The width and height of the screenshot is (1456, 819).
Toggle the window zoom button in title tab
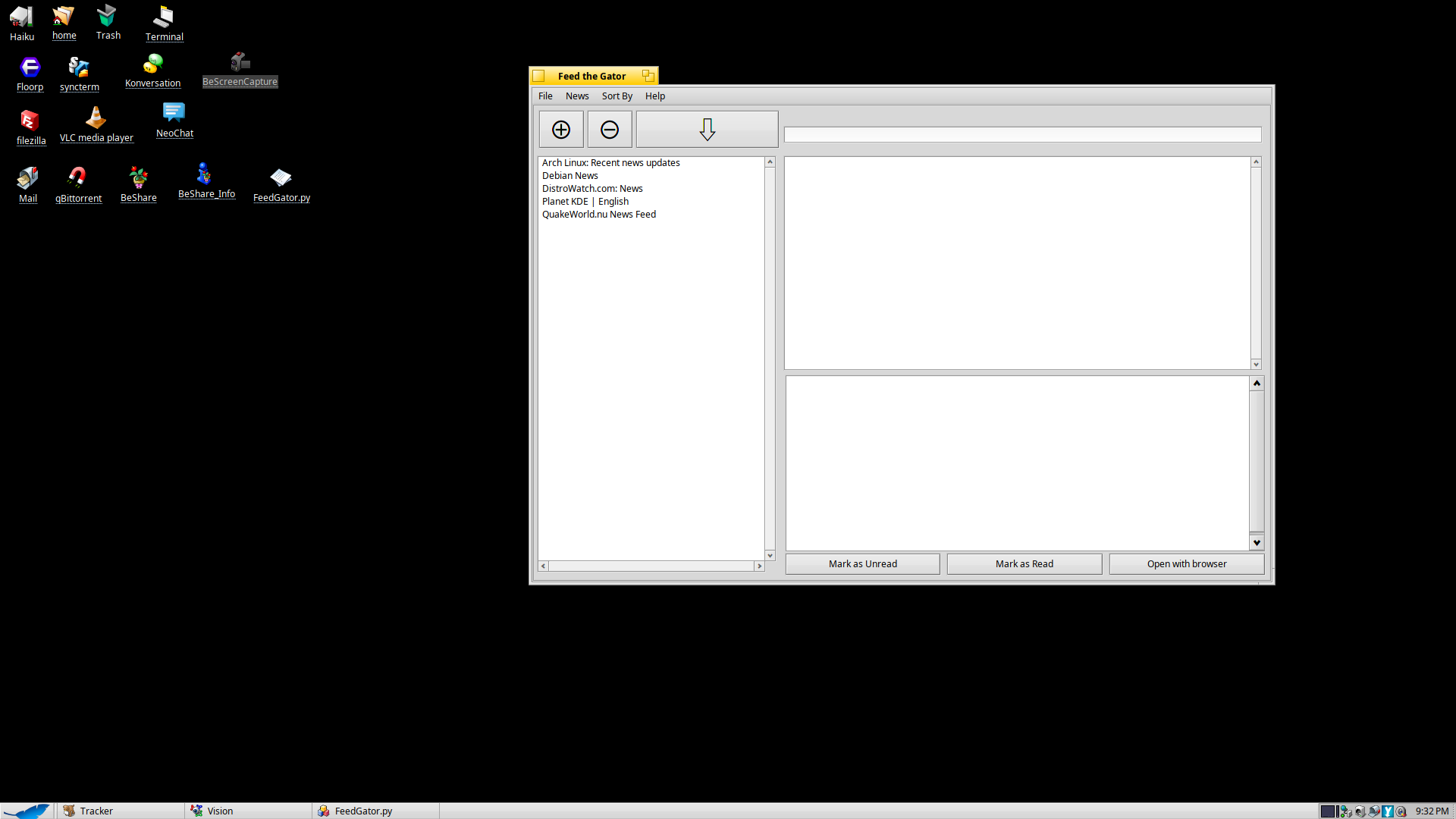(x=648, y=76)
